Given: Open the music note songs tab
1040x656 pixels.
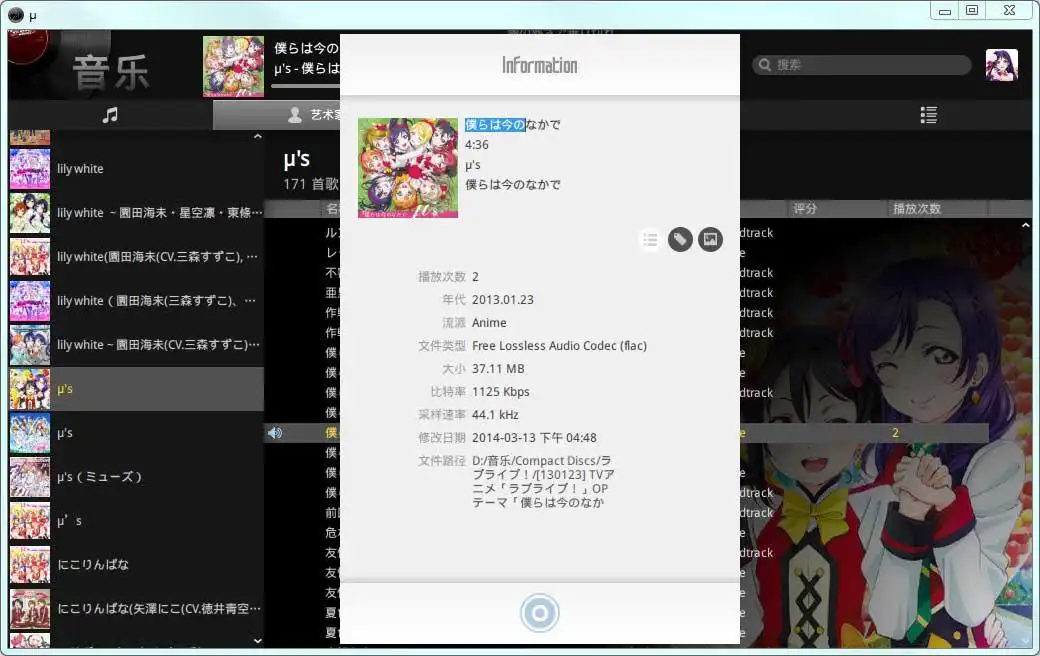Looking at the screenshot, I should coord(110,115).
